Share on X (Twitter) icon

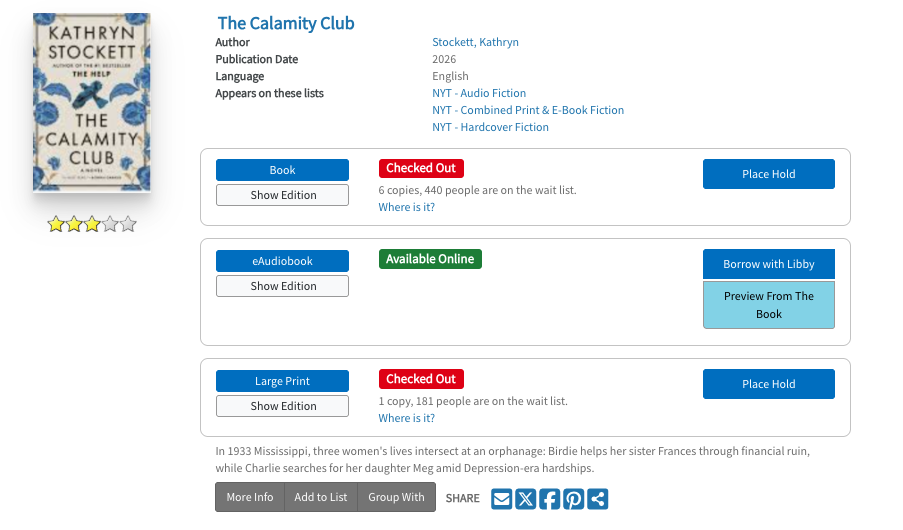(x=525, y=499)
